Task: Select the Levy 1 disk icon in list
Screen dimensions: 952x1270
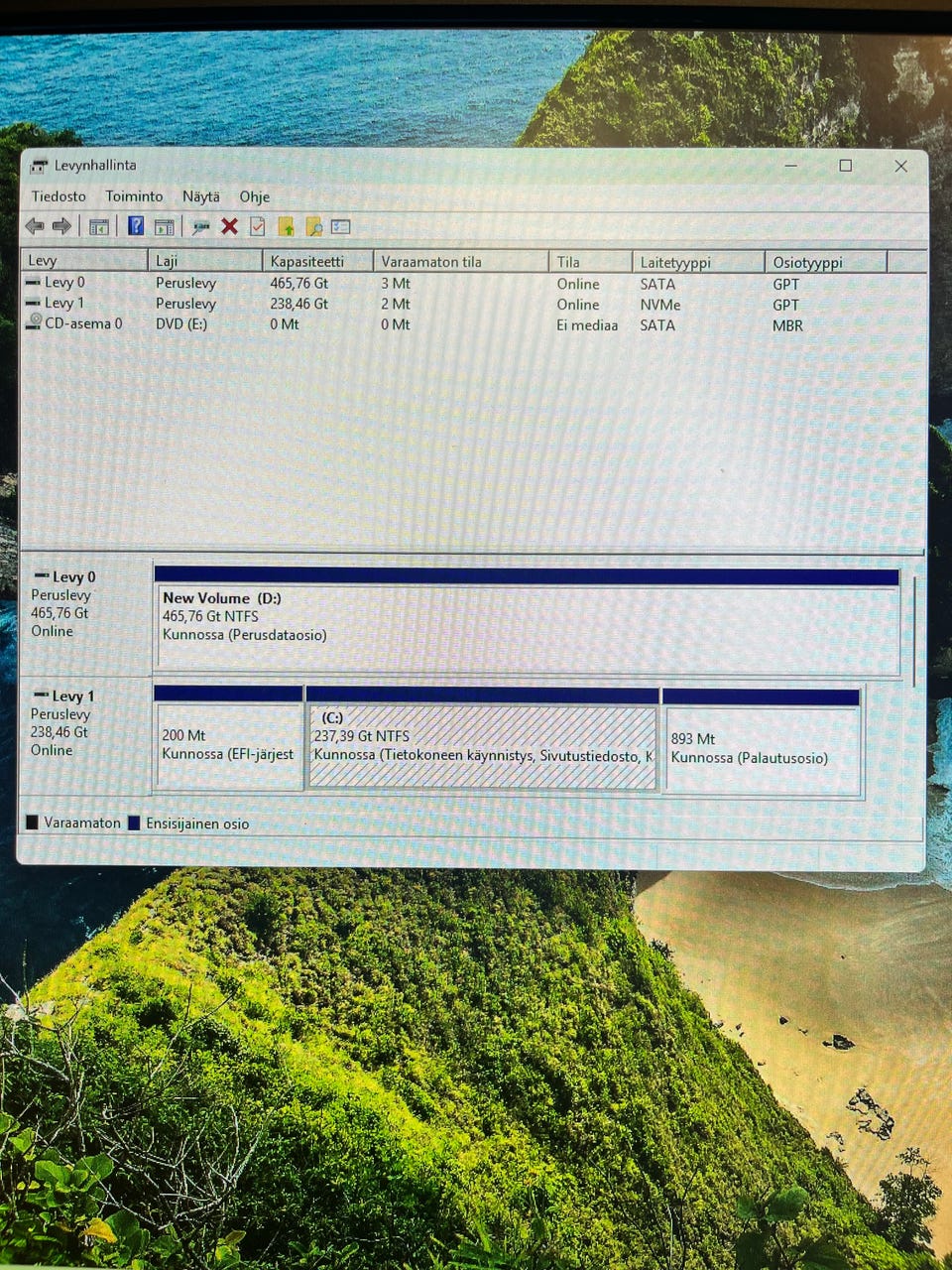Action: (33, 303)
